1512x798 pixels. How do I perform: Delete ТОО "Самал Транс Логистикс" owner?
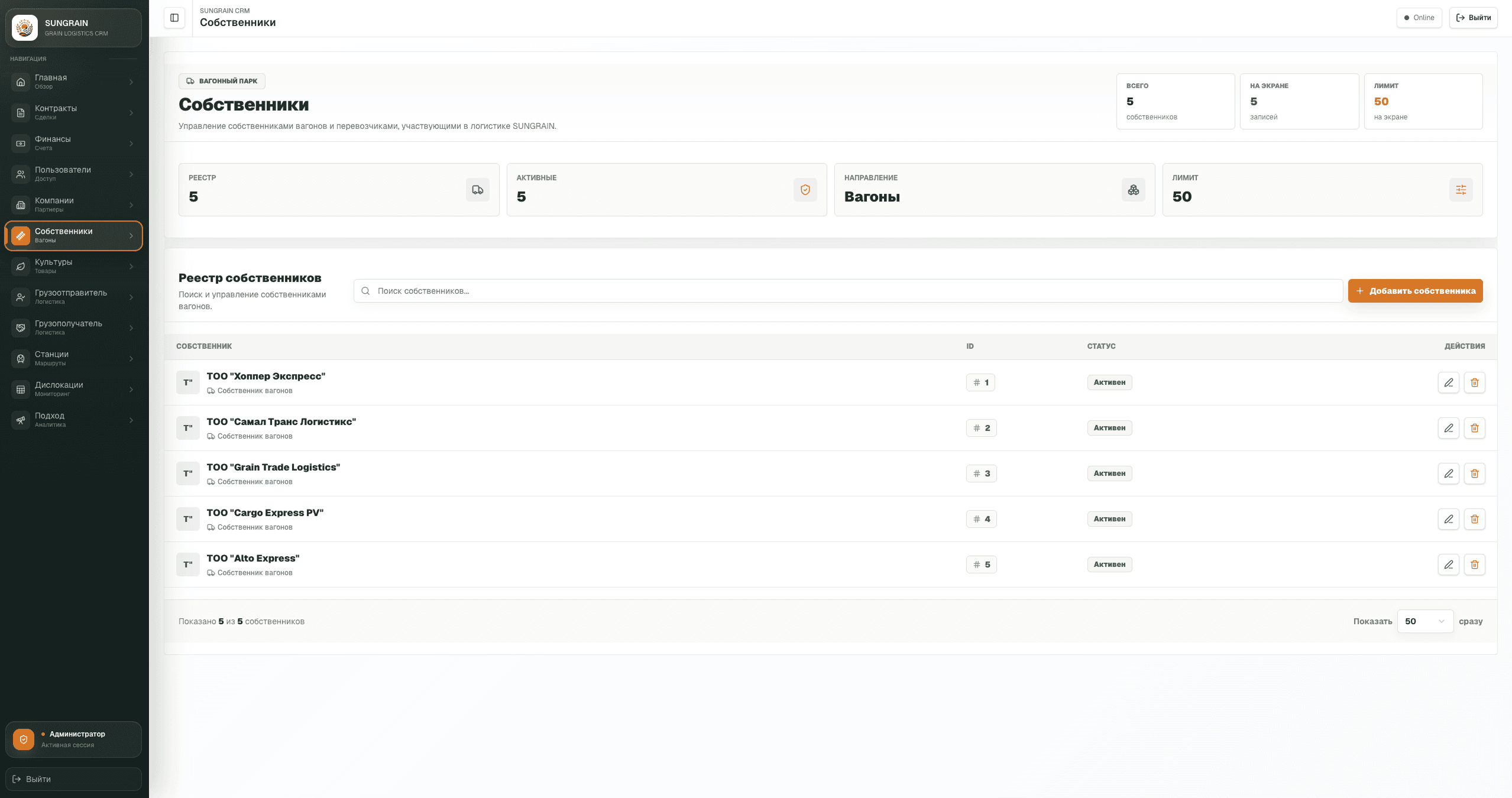1475,428
